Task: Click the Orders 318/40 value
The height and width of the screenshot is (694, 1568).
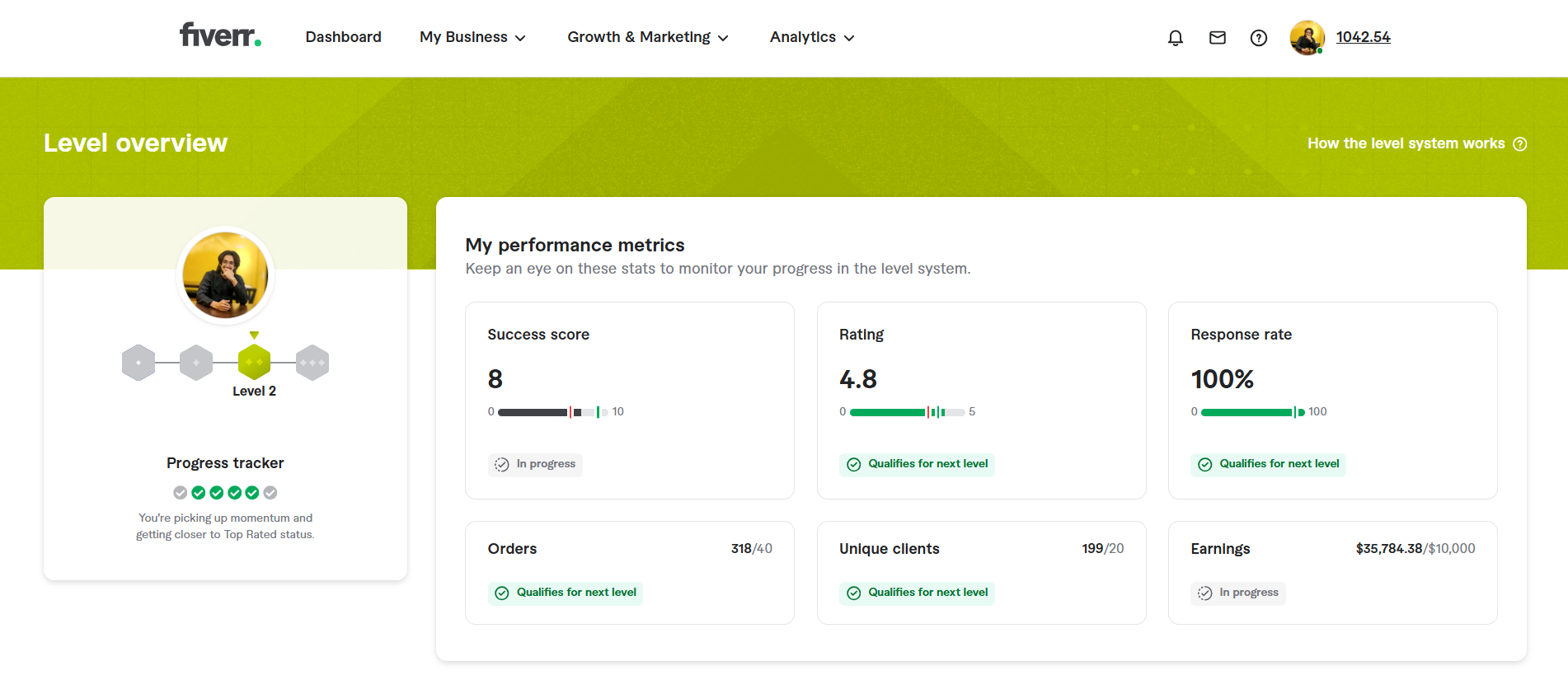Action: pos(752,549)
